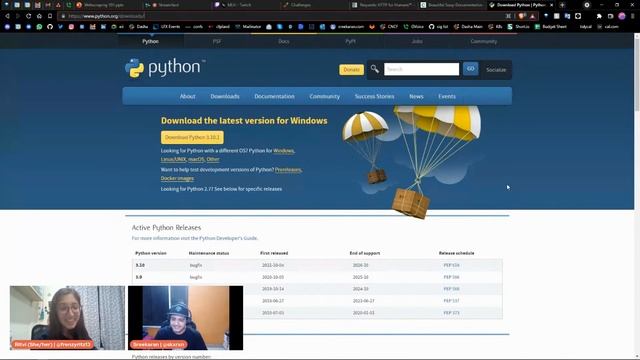Click Download Python 3.10.2 button
This screenshot has height=360, width=640.
[x=192, y=137]
